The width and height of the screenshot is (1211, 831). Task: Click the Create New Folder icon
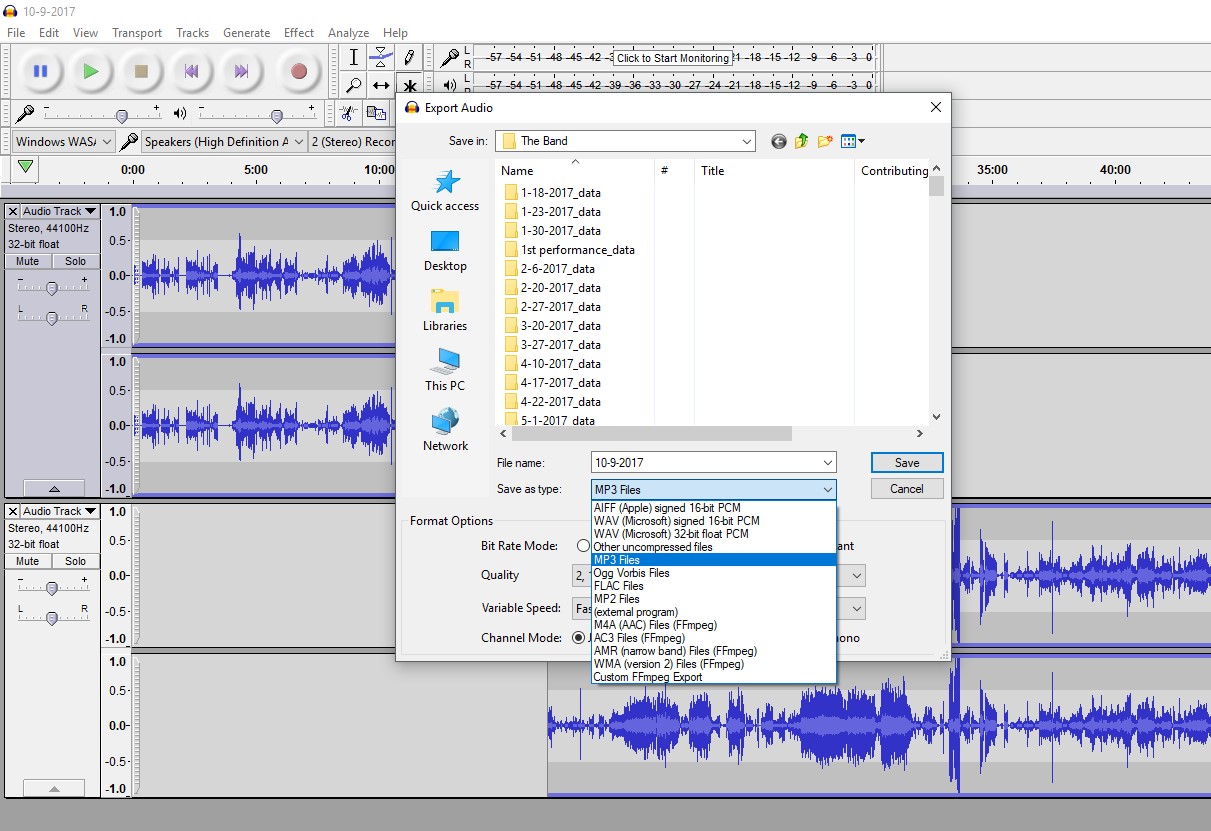825,142
